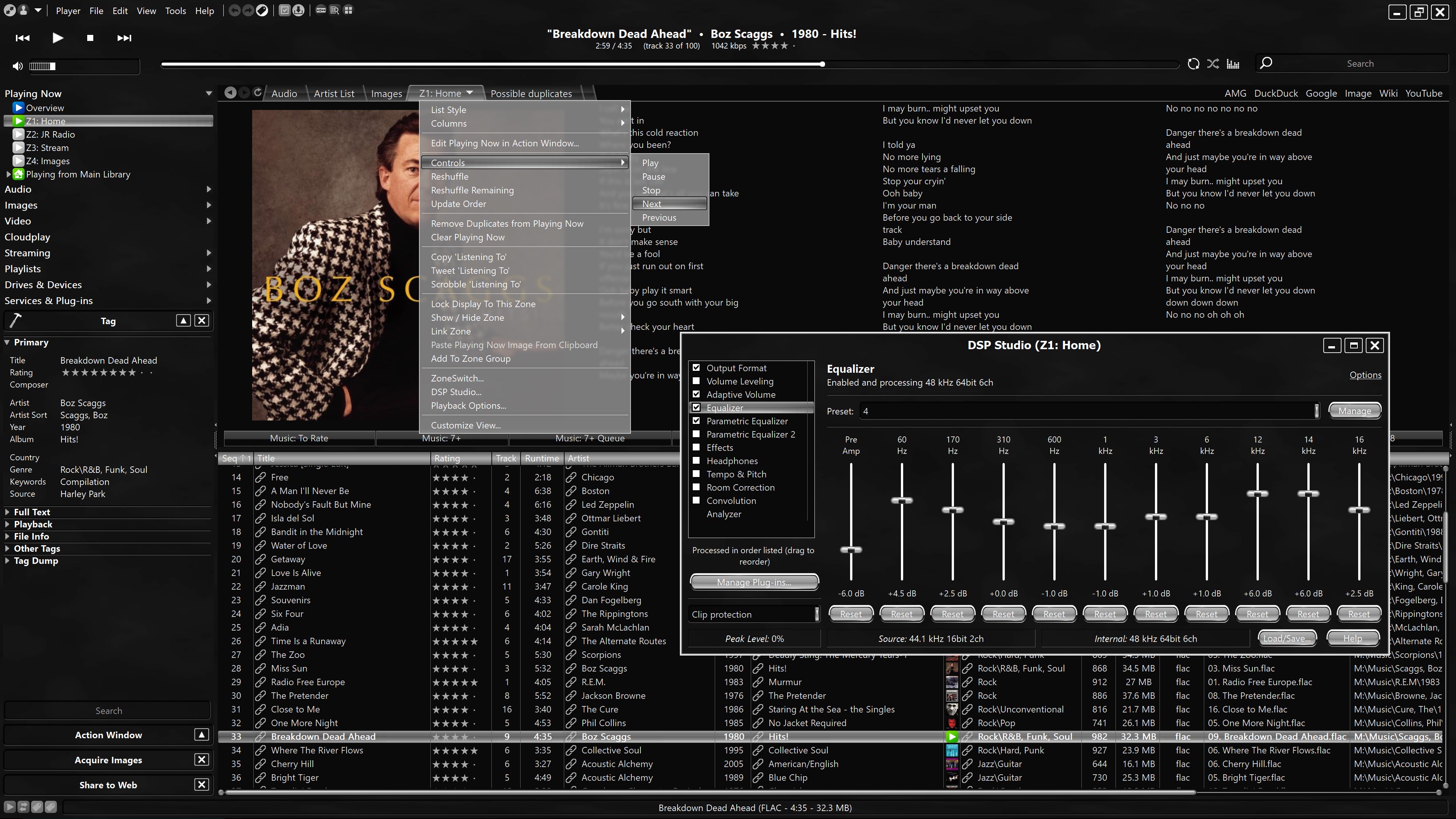
Task: Click the magnifier search icon
Action: coord(1266,63)
